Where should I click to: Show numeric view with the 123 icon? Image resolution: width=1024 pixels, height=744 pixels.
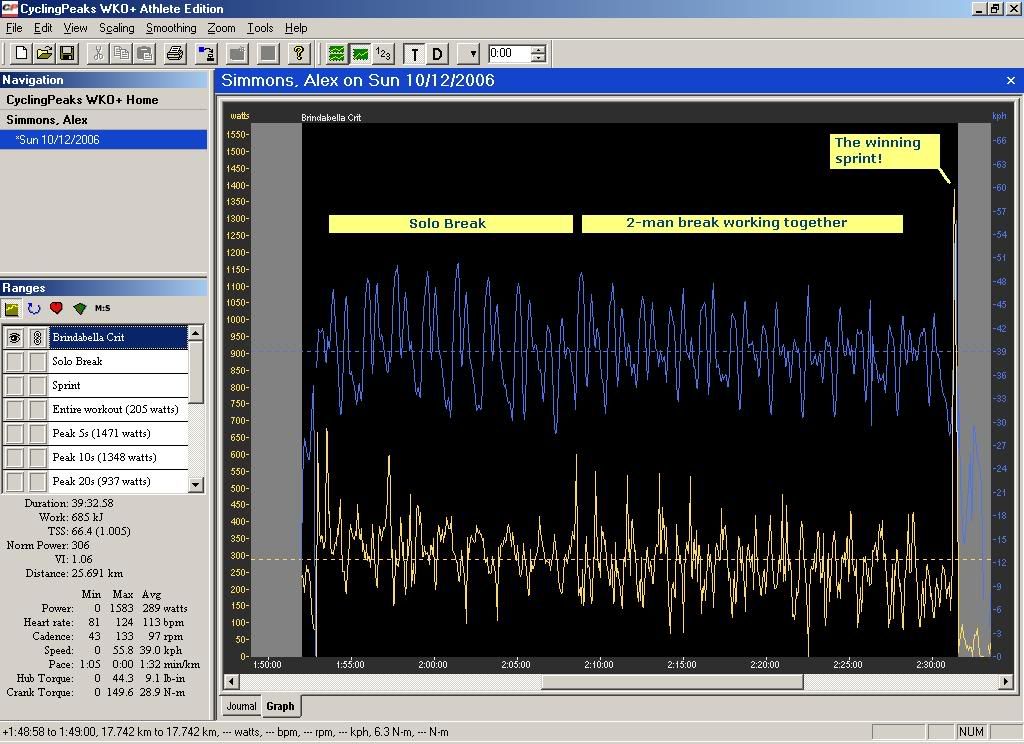383,54
